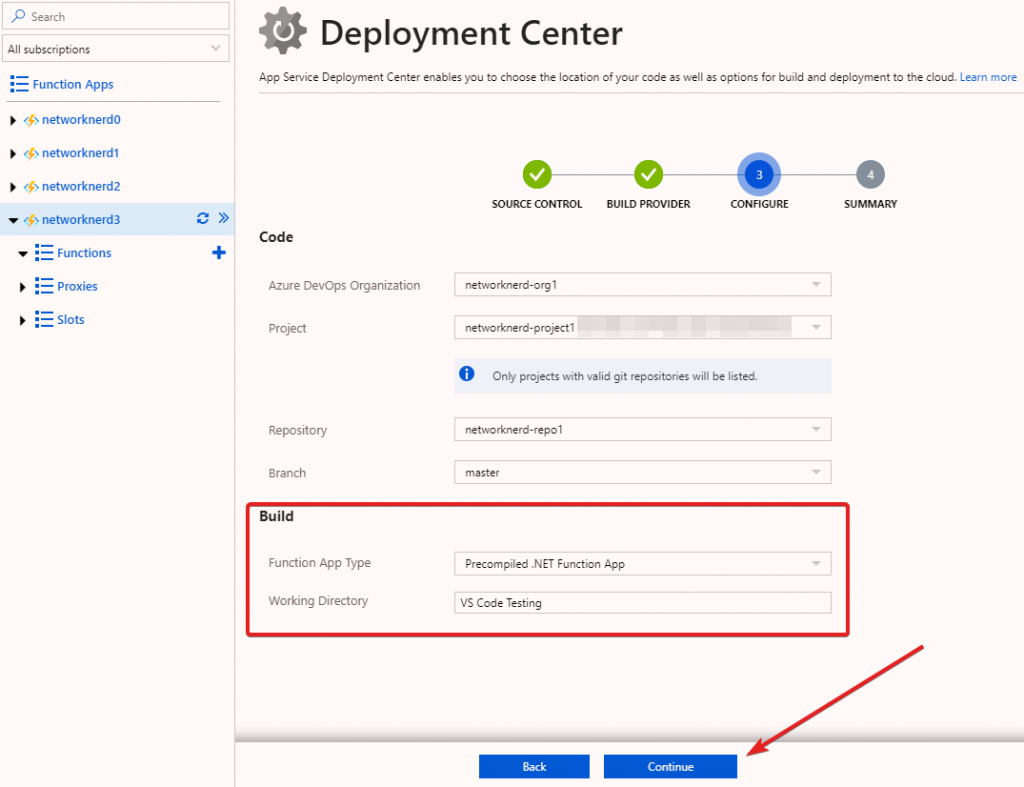
Task: Open the Slots tree item
Action: 71,319
